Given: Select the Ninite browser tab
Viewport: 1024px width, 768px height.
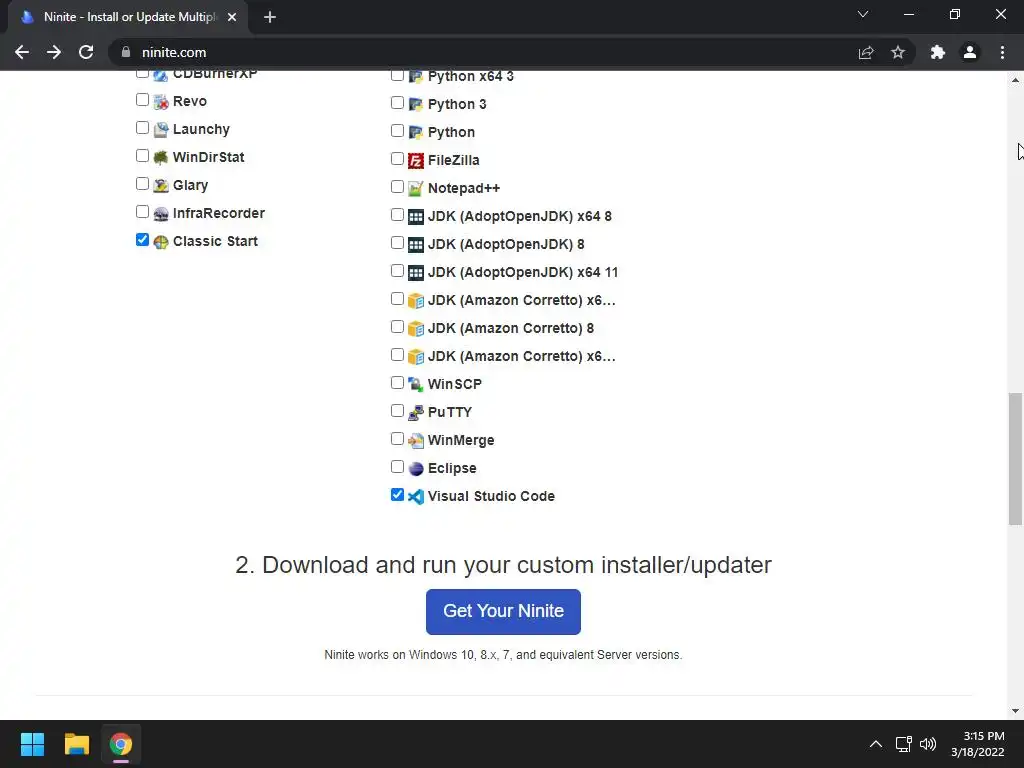Looking at the screenshot, I should pos(128,17).
